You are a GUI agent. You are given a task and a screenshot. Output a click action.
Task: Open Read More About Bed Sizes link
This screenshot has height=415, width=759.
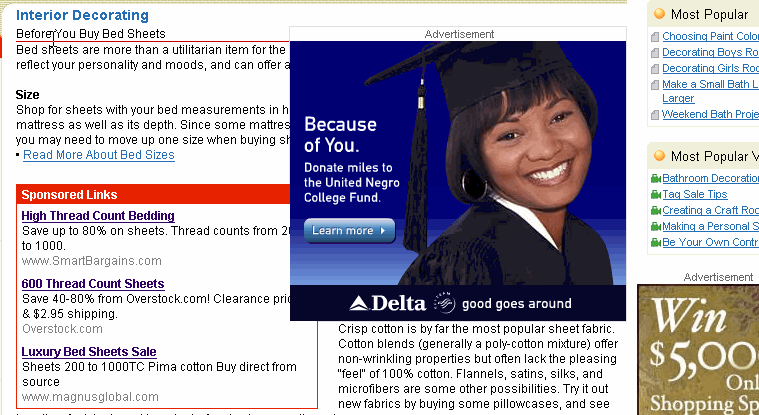point(99,155)
